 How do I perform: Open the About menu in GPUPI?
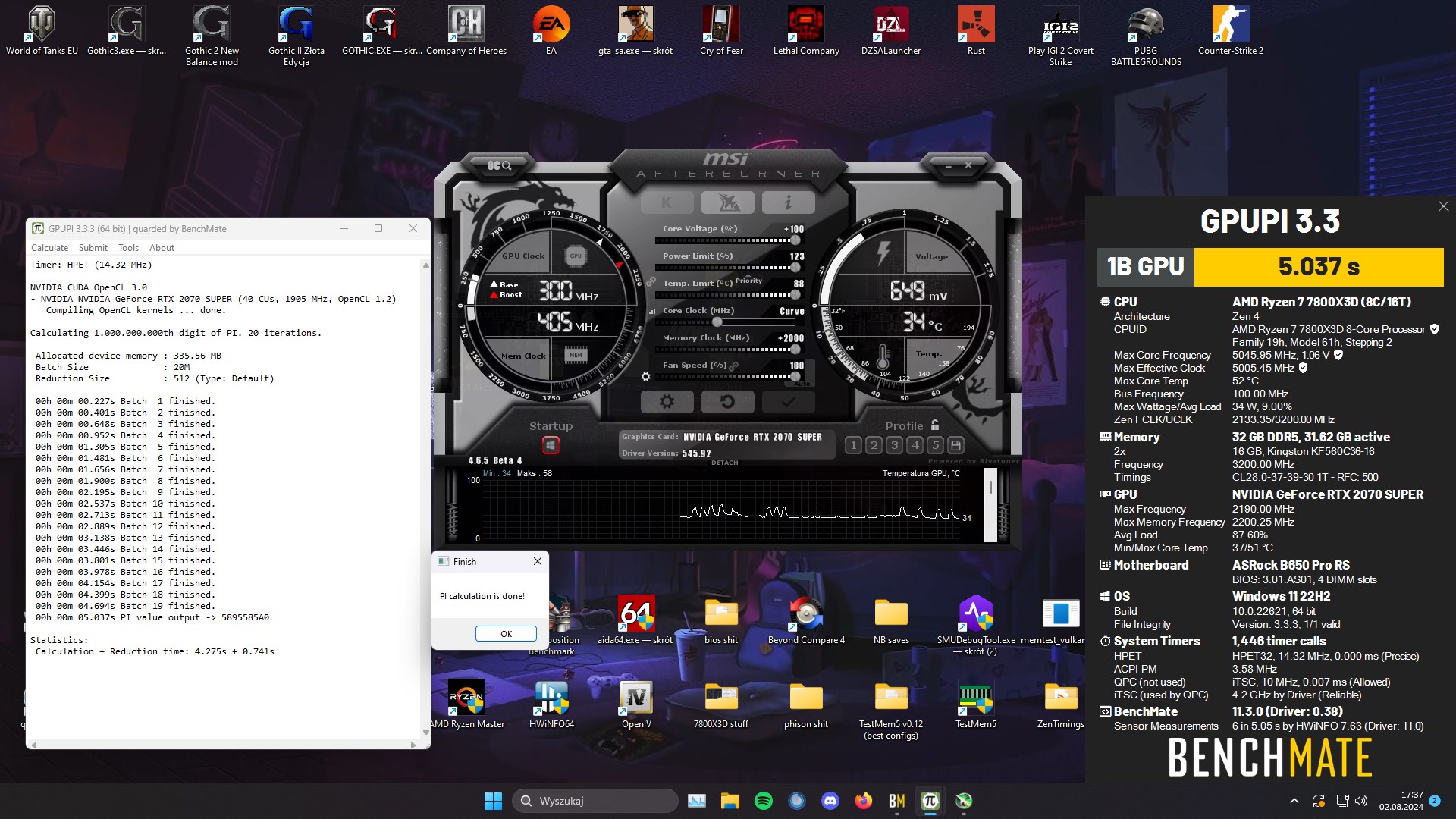(x=162, y=248)
